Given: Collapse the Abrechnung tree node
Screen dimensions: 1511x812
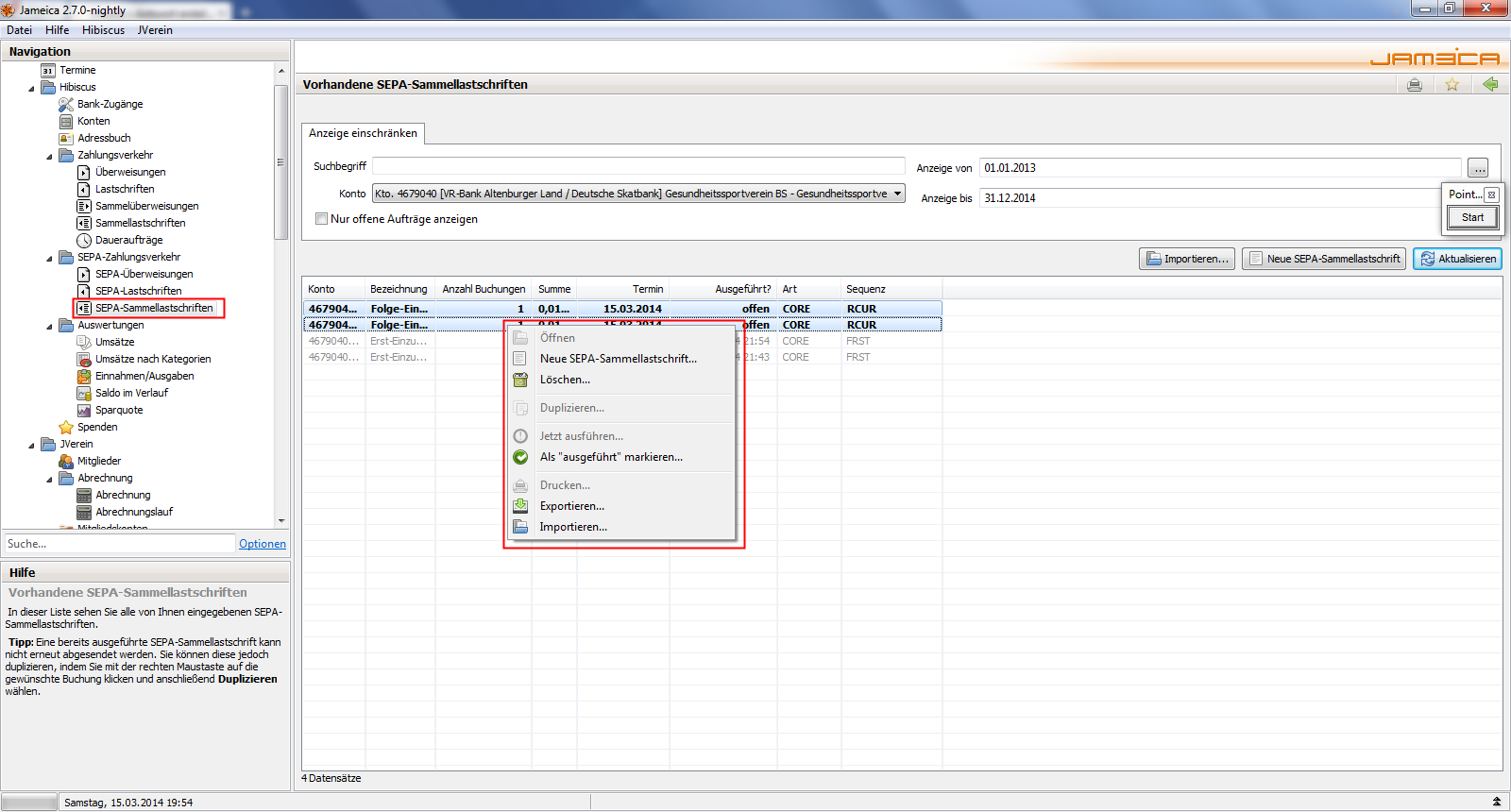Looking at the screenshot, I should coord(49,480).
